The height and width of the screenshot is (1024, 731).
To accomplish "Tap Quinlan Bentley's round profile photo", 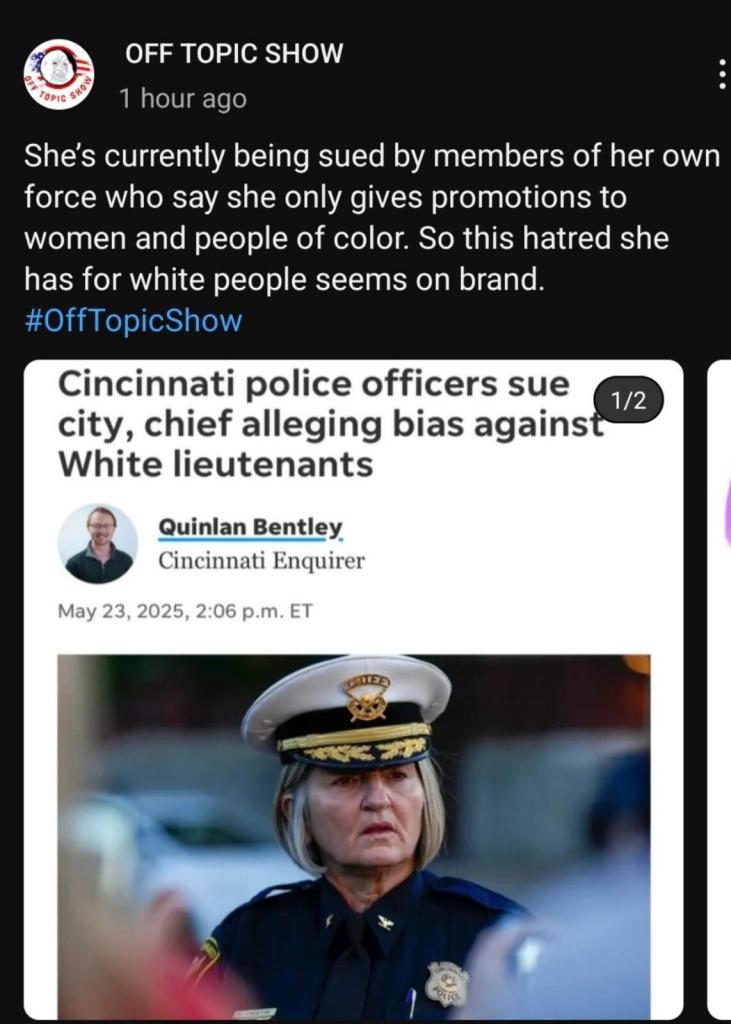I will [x=98, y=543].
